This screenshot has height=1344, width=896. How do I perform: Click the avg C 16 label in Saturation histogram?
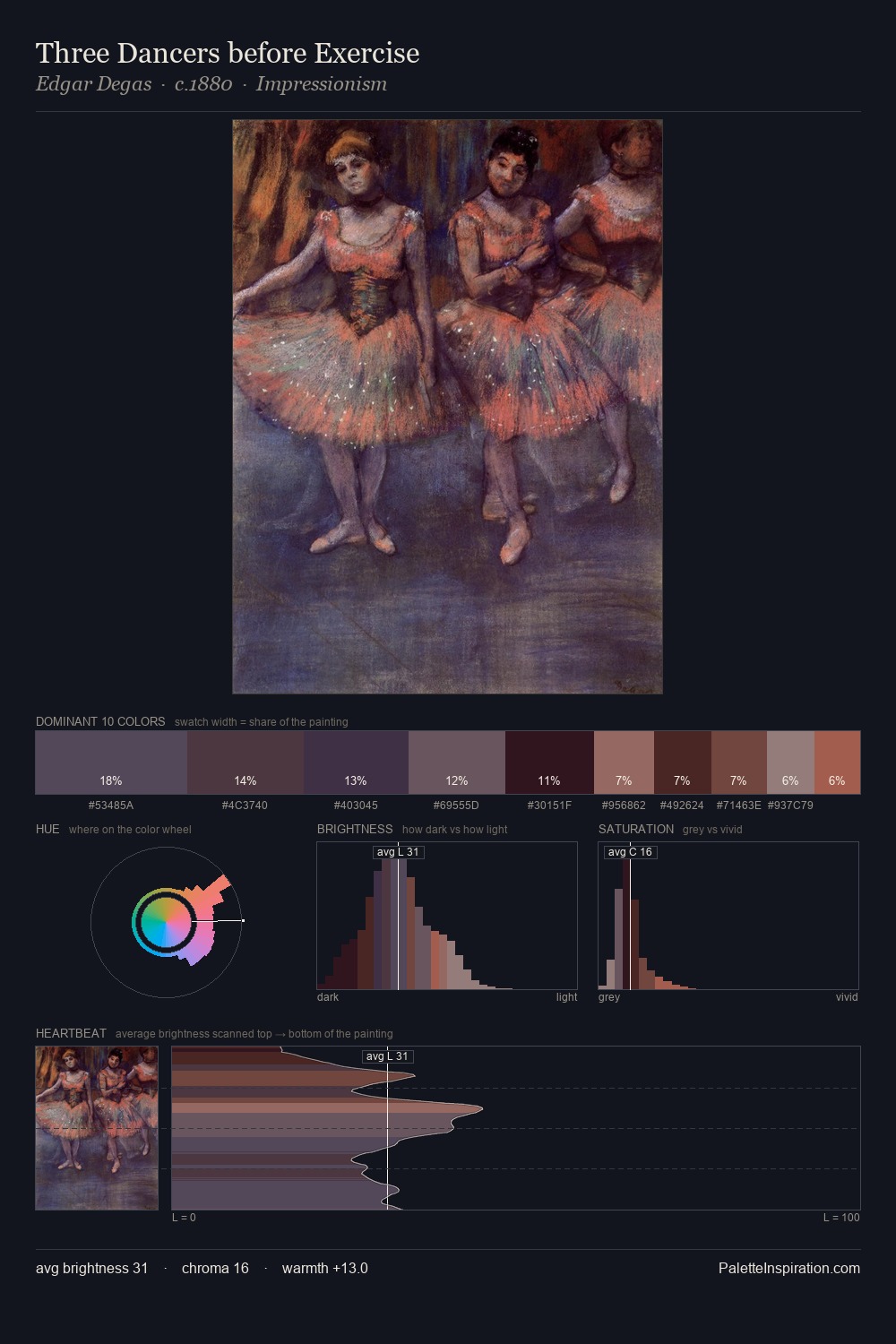coord(631,852)
